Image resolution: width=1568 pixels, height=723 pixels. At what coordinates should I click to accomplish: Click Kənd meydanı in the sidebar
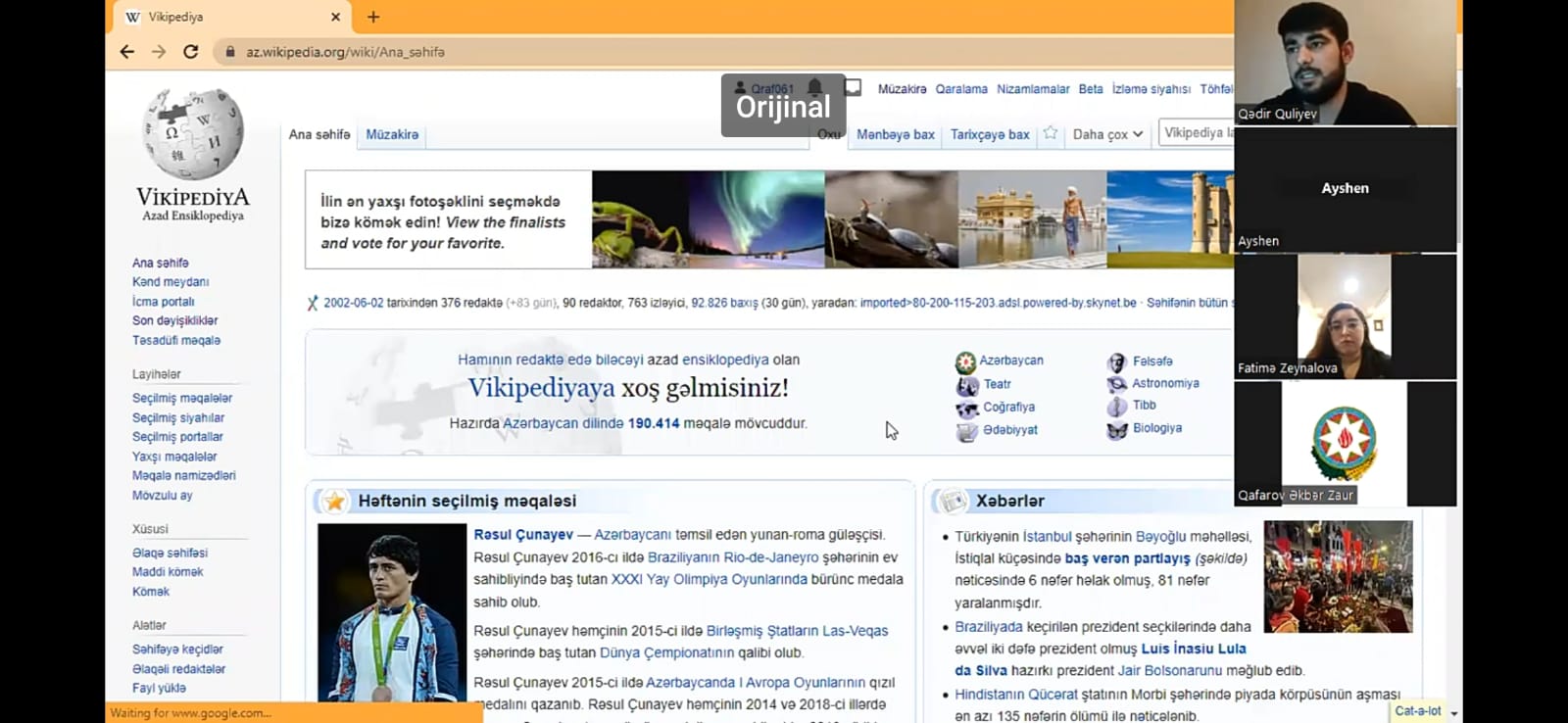tap(171, 282)
